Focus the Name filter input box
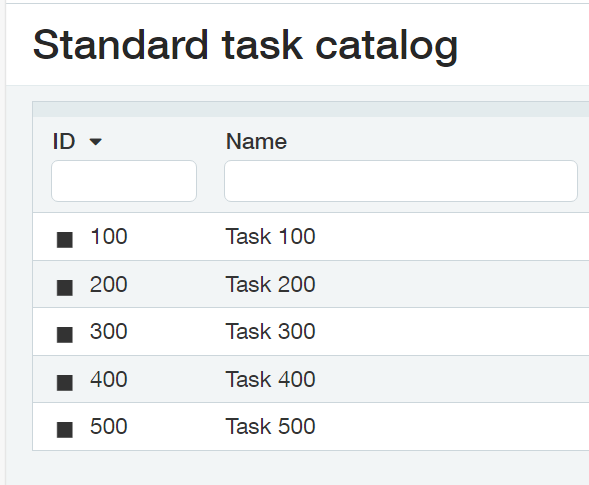589x485 pixels. click(x=401, y=181)
